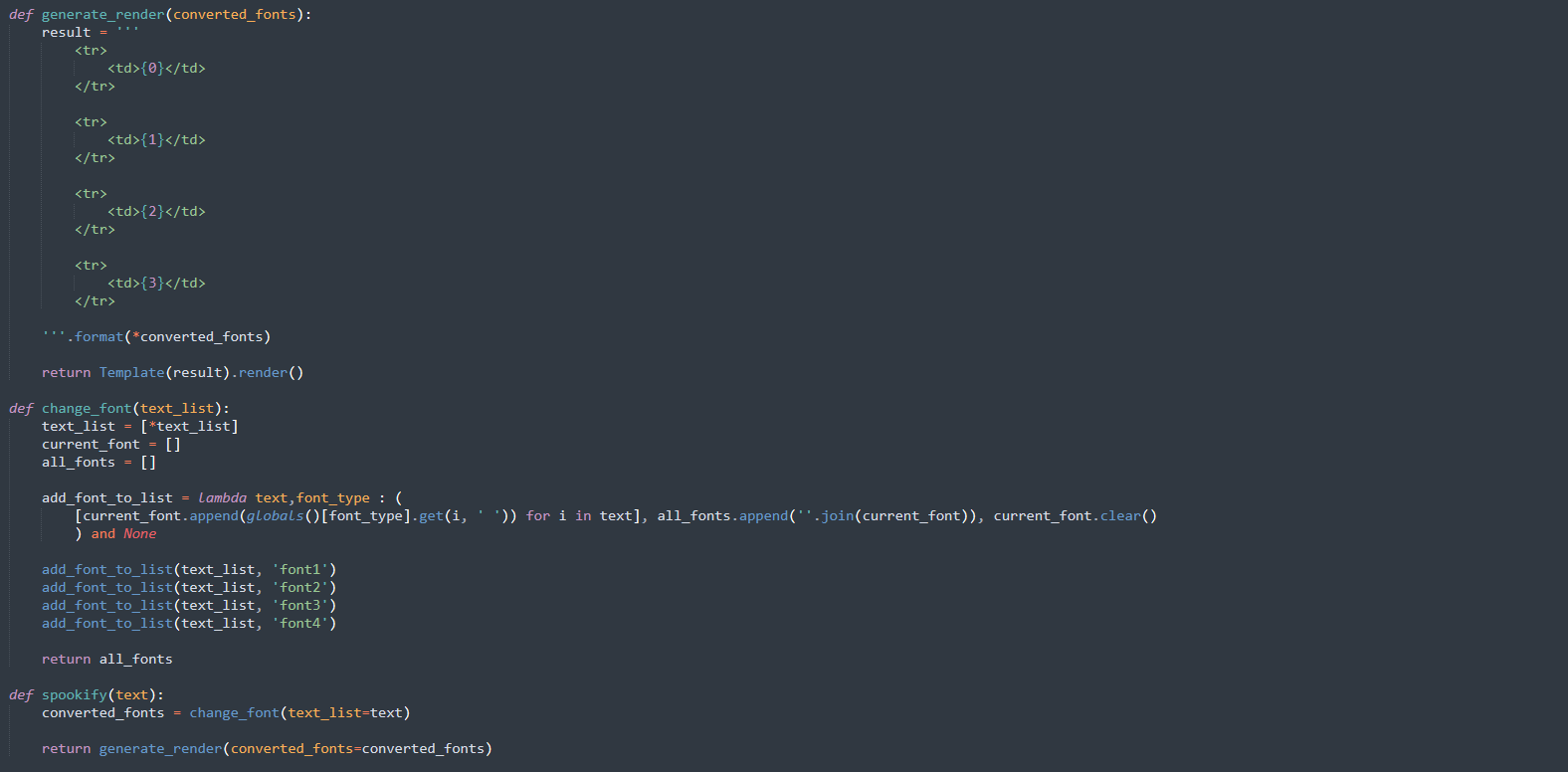Click the add_font_to_list call with 'font2'
This screenshot has width=1568, height=772.
(189, 587)
